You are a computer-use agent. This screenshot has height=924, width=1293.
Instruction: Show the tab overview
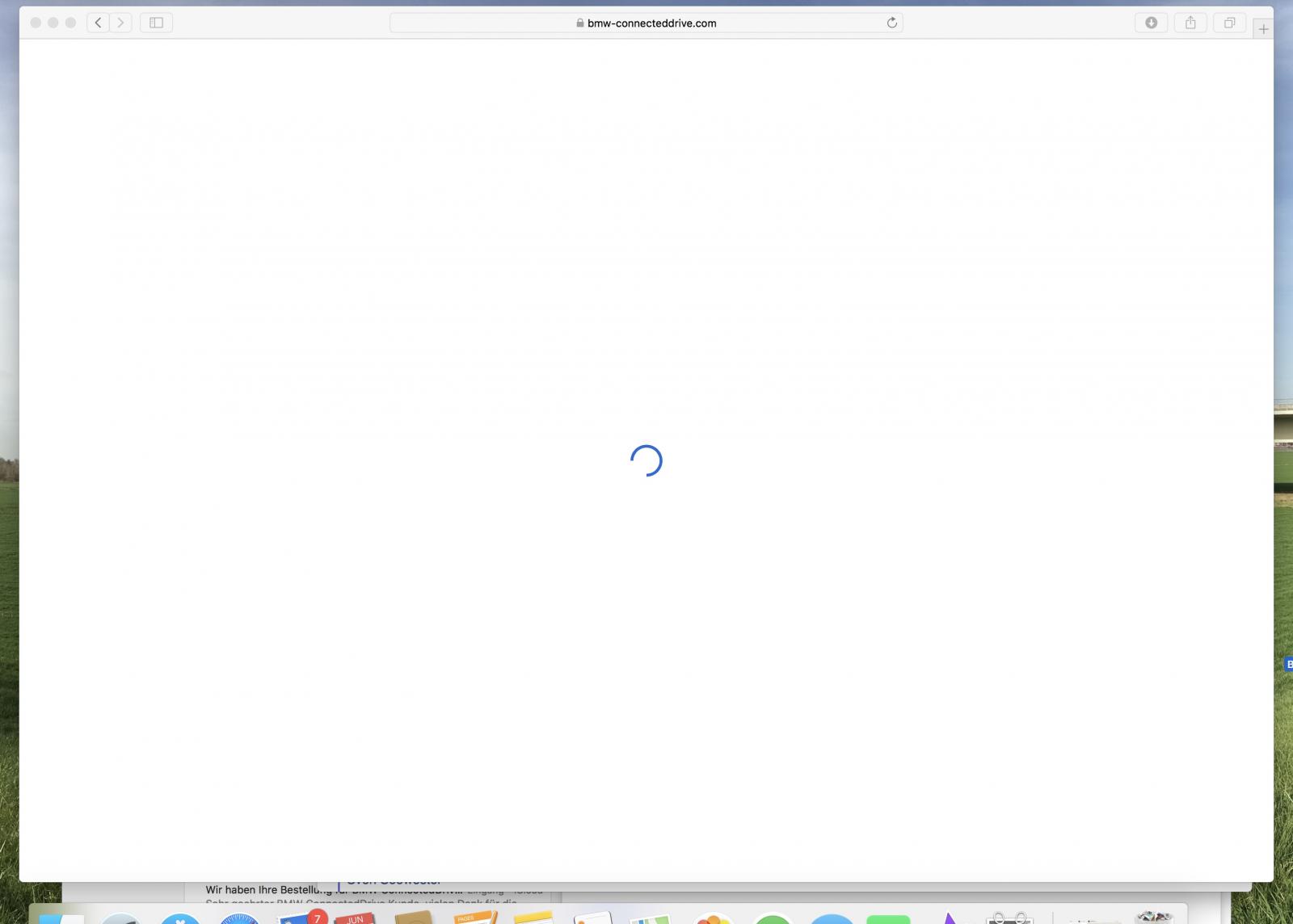click(x=1229, y=23)
